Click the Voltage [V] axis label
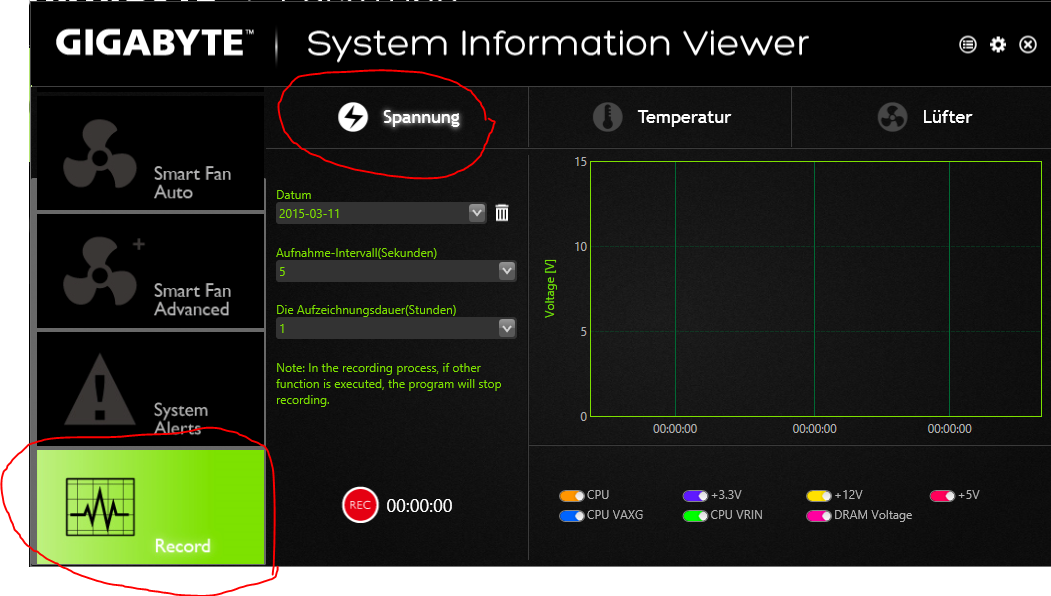This screenshot has width=1051, height=596. 550,288
